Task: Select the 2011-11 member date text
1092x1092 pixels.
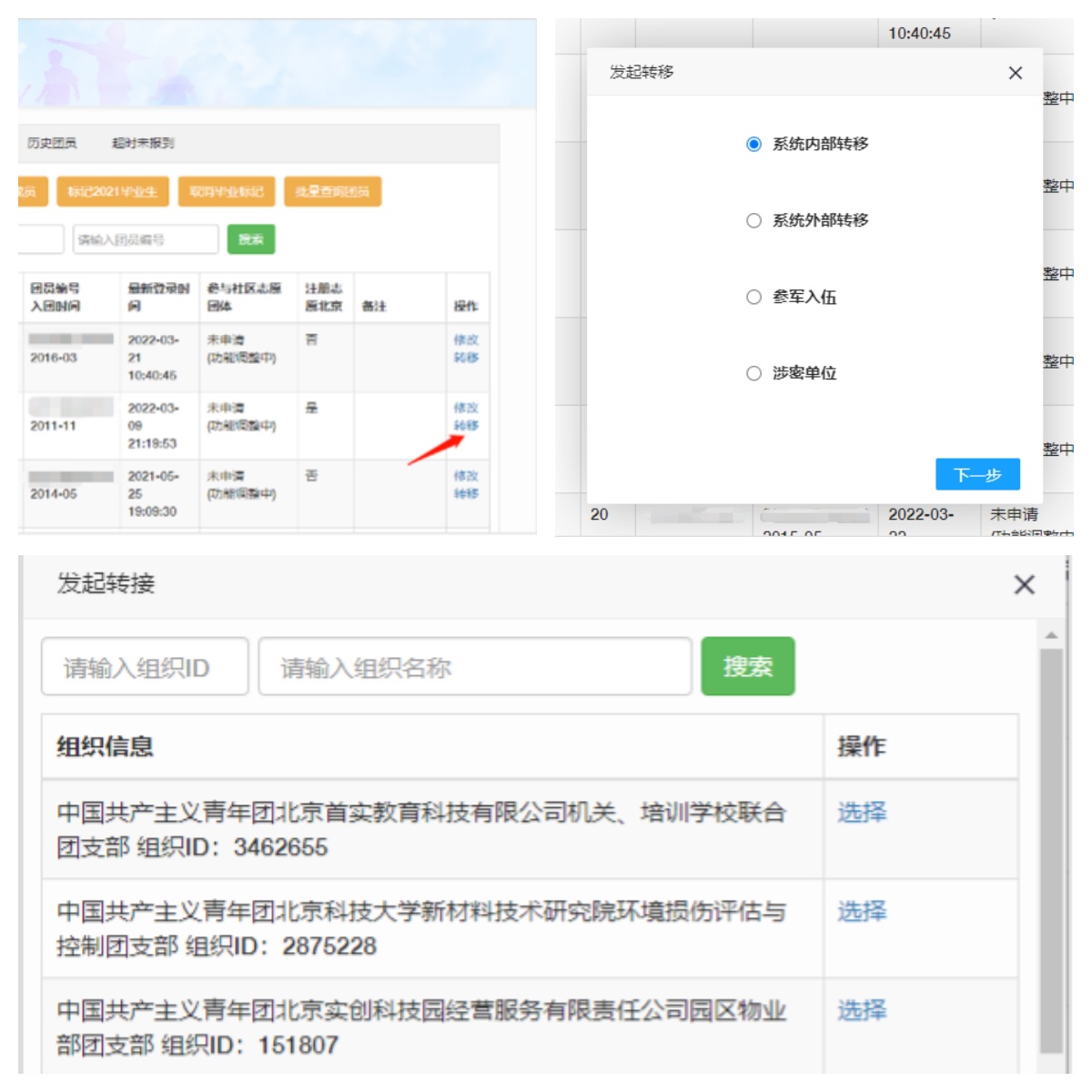Action: 54,426
